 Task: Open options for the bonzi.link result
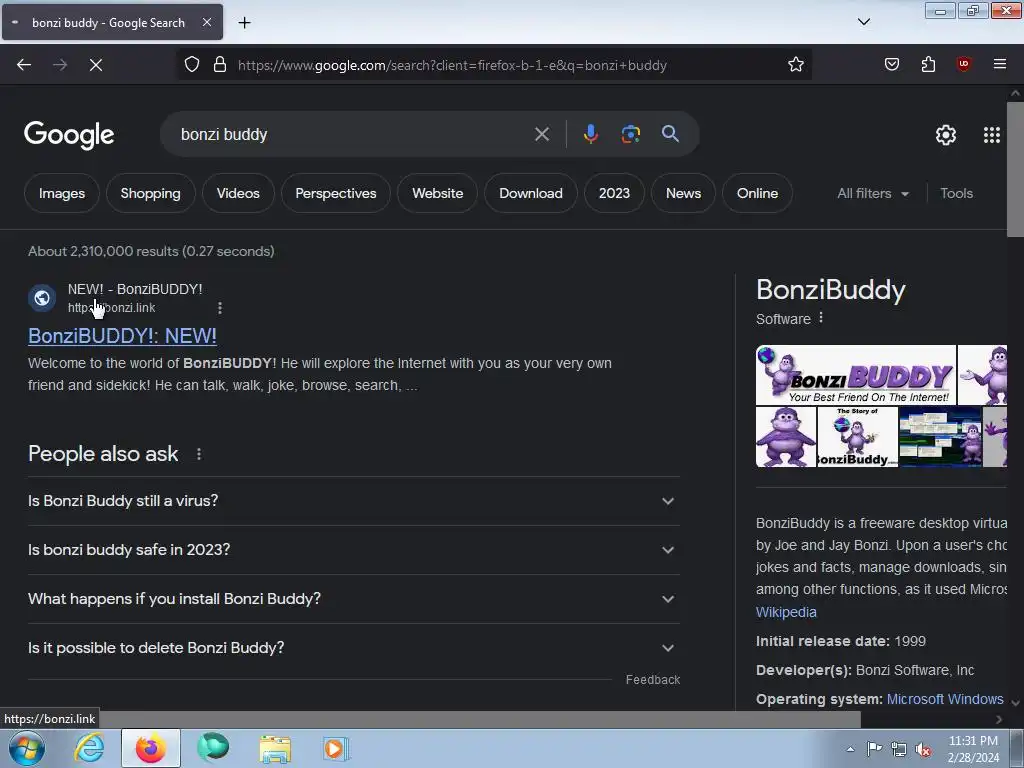pyautogui.click(x=220, y=308)
